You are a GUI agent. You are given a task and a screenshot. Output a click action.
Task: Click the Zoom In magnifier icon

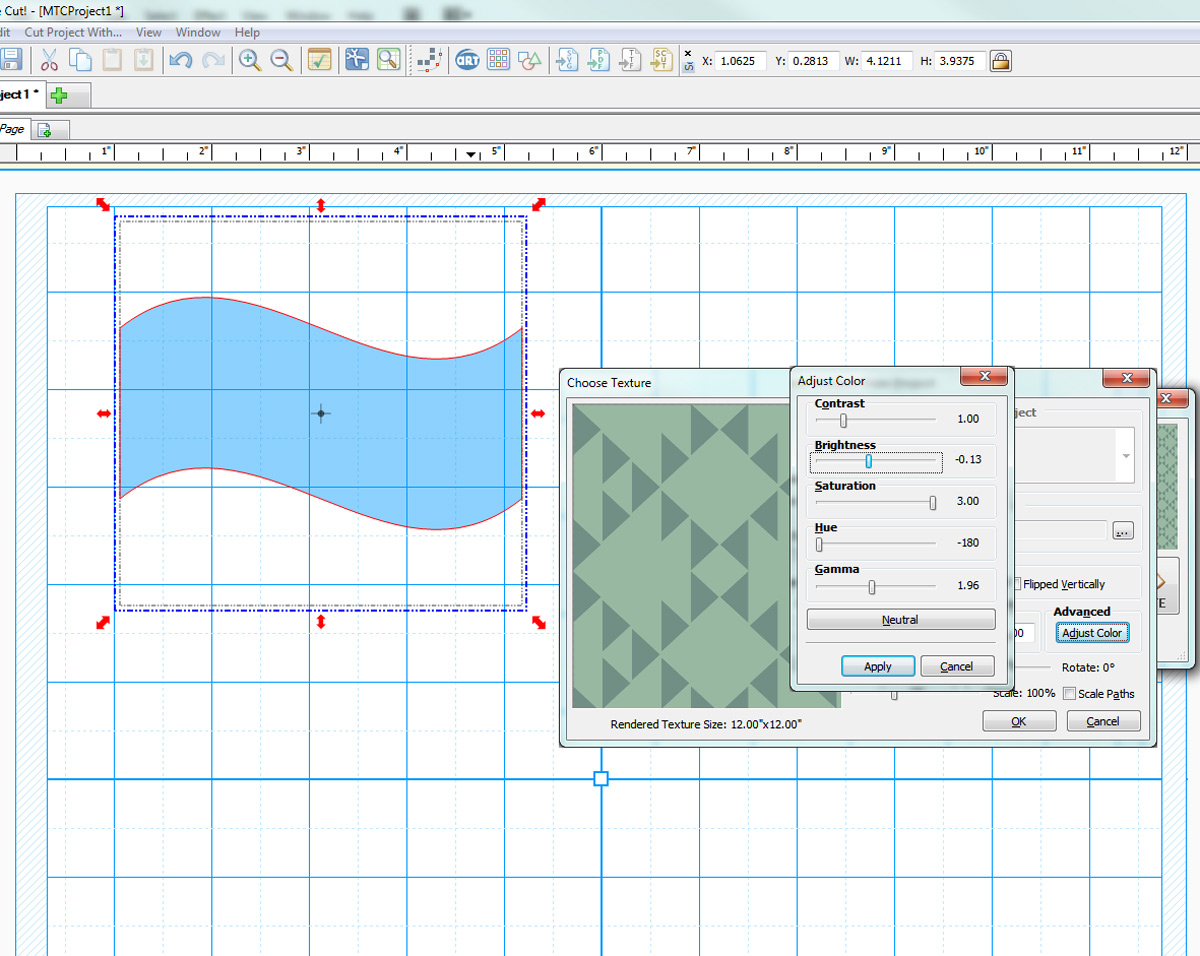pyautogui.click(x=249, y=60)
